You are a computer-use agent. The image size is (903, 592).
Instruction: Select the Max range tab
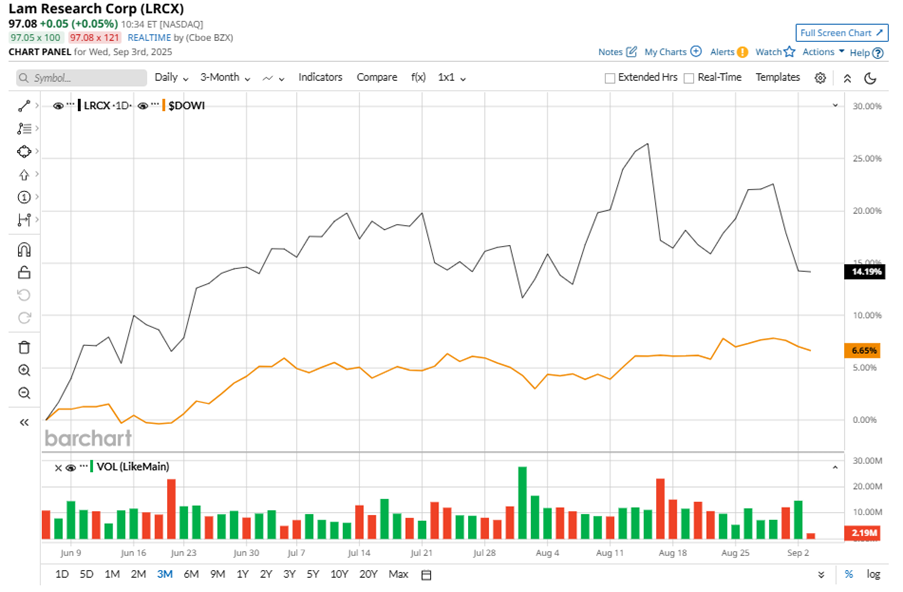point(399,574)
